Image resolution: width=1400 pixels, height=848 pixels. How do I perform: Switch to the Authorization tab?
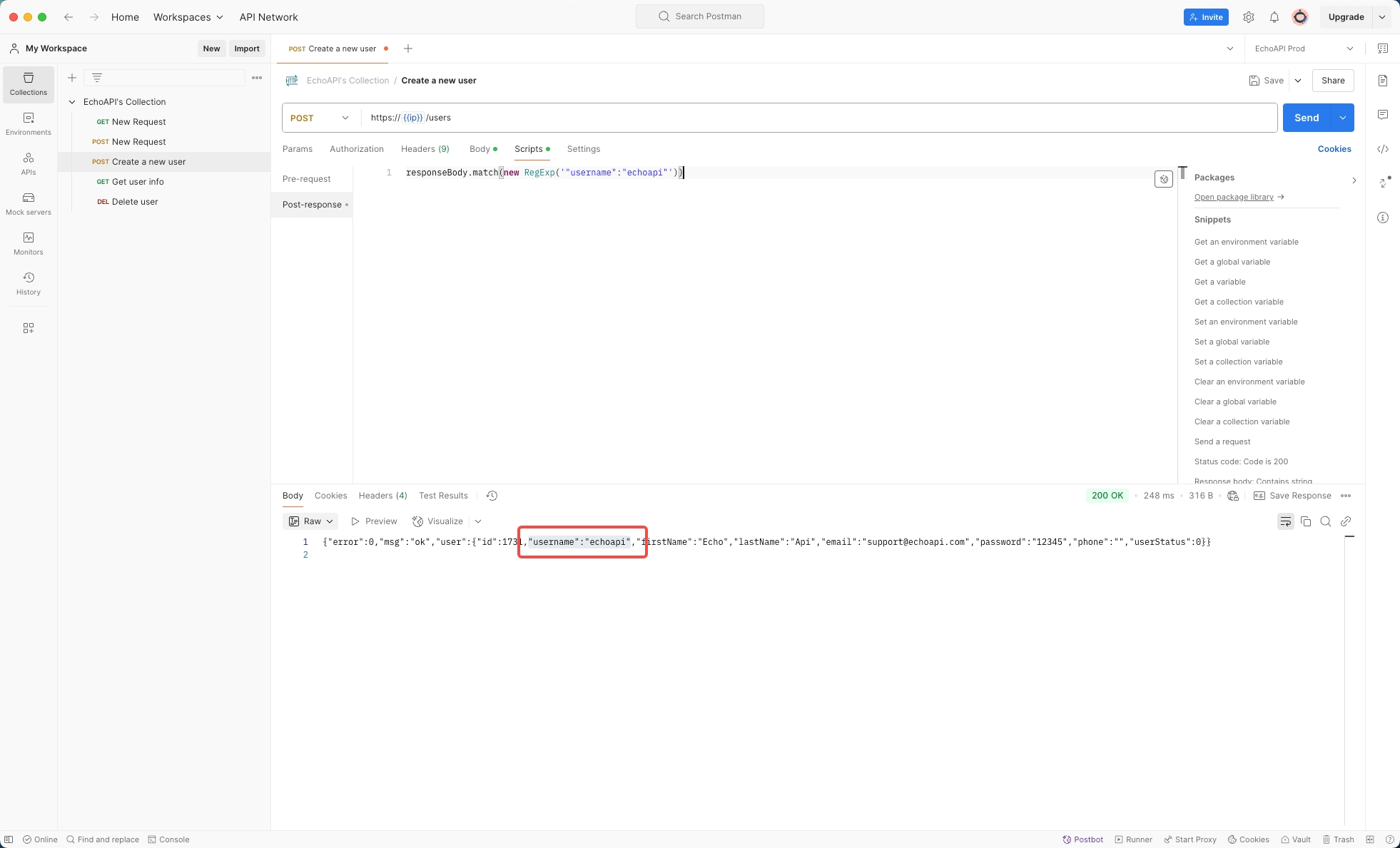pyautogui.click(x=357, y=149)
